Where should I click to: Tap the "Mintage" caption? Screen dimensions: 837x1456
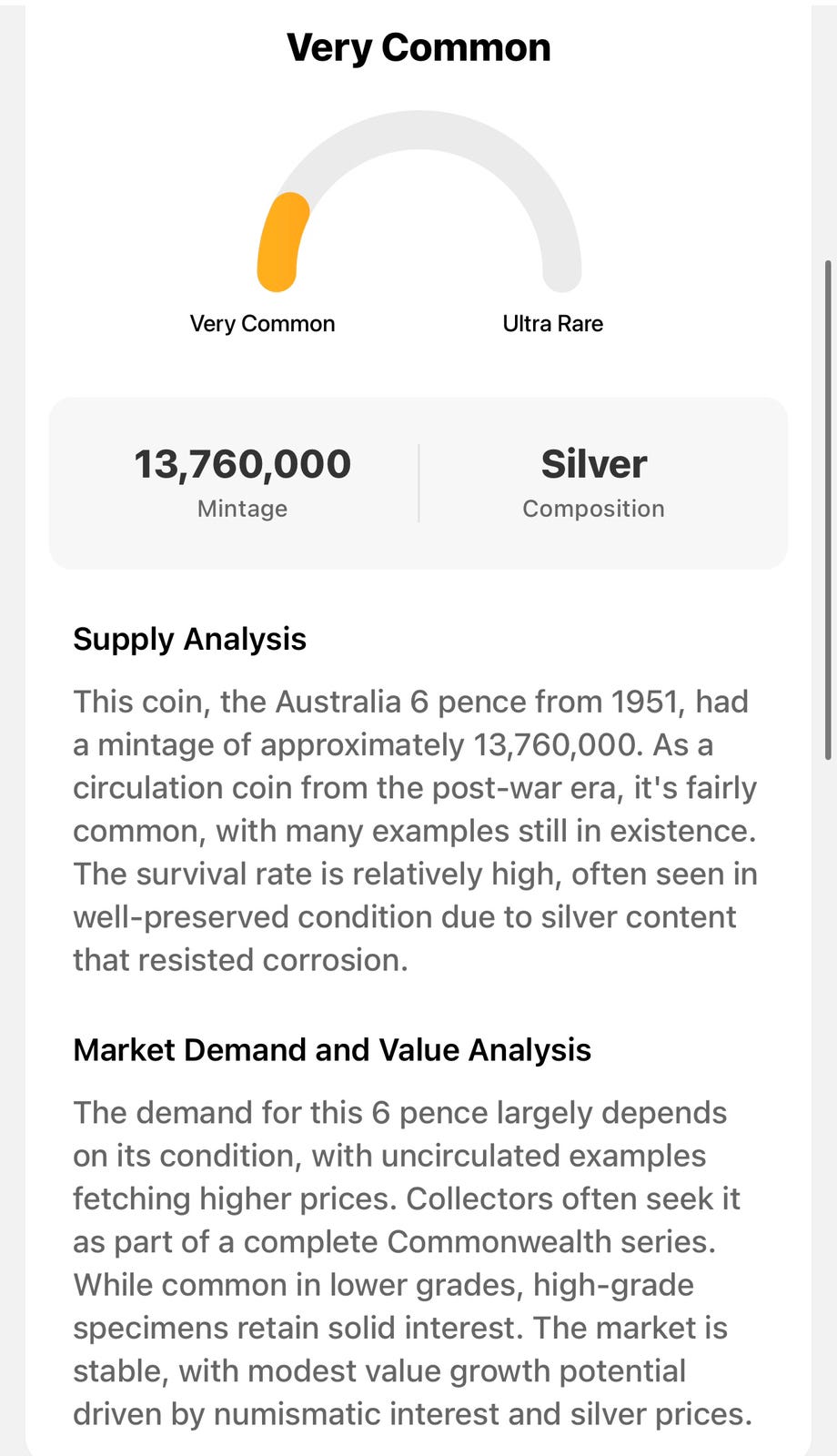[x=242, y=509]
